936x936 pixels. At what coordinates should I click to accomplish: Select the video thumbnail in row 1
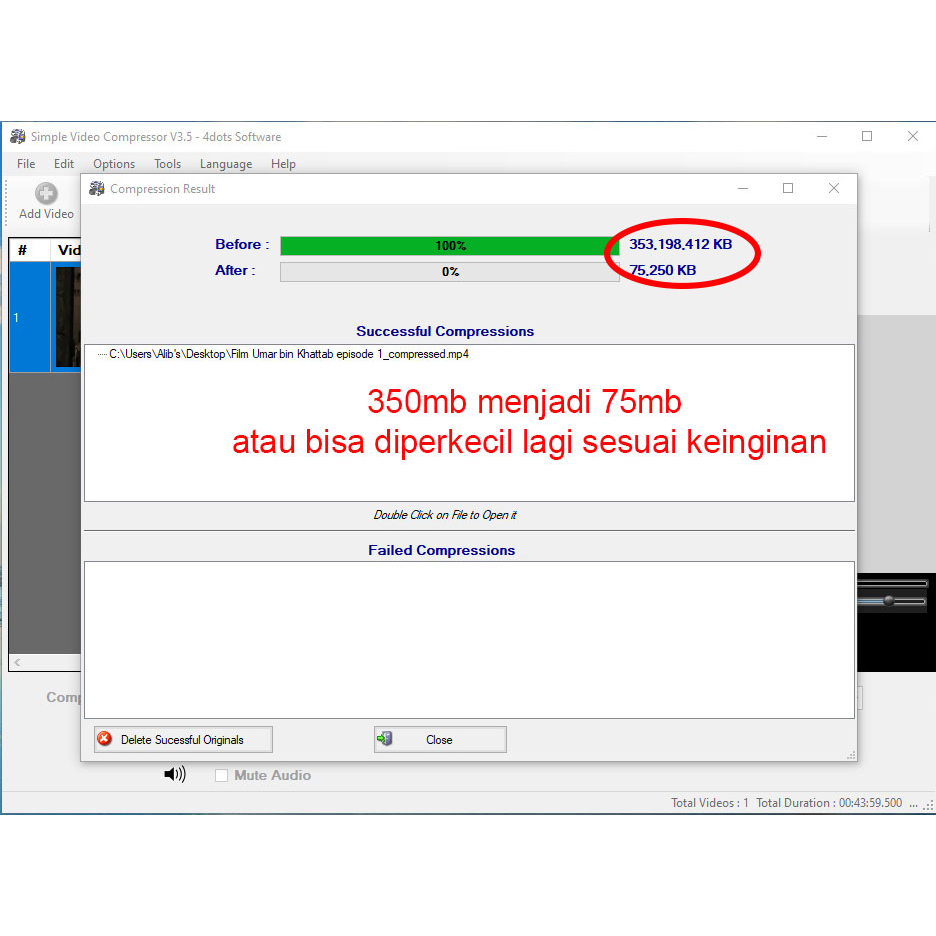point(67,317)
